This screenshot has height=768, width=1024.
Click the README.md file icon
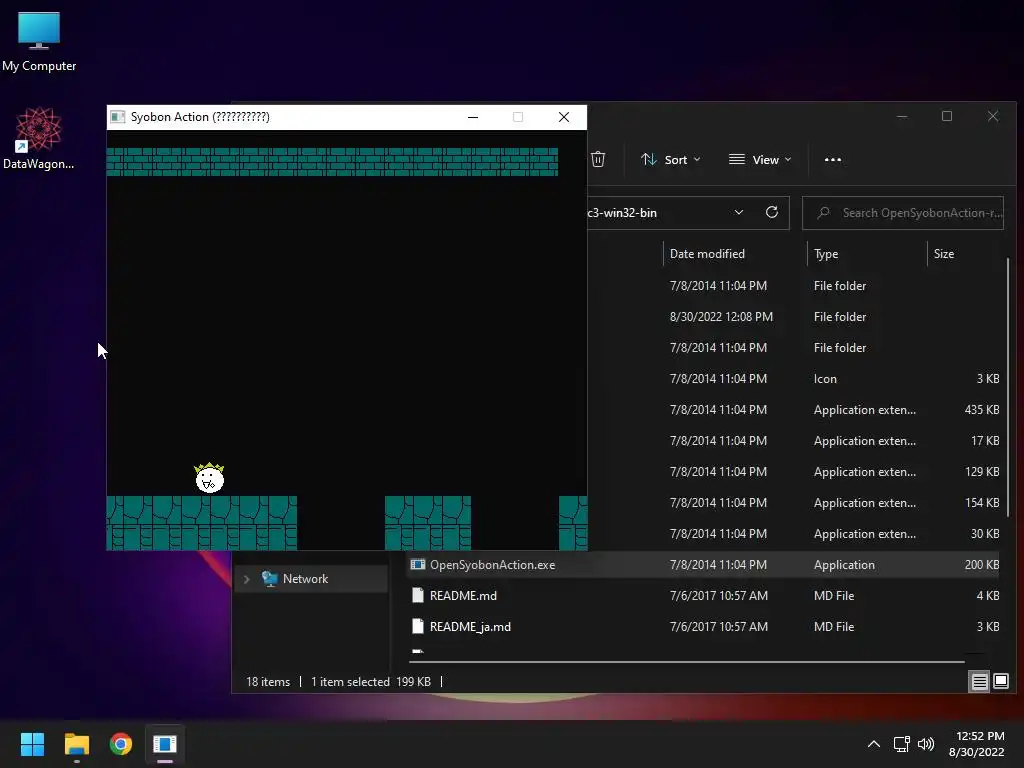click(x=418, y=596)
